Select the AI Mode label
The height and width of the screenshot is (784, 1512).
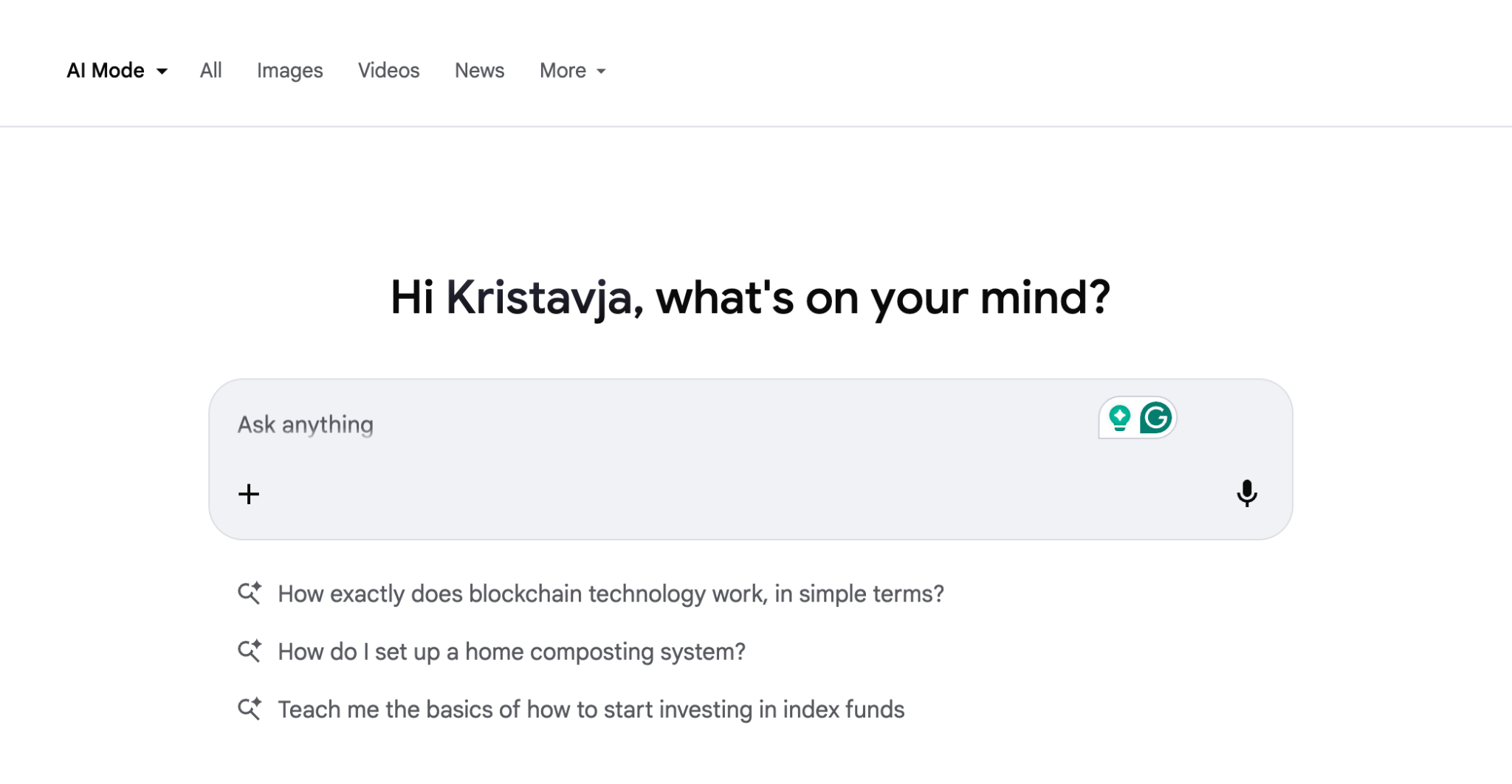pyautogui.click(x=106, y=71)
